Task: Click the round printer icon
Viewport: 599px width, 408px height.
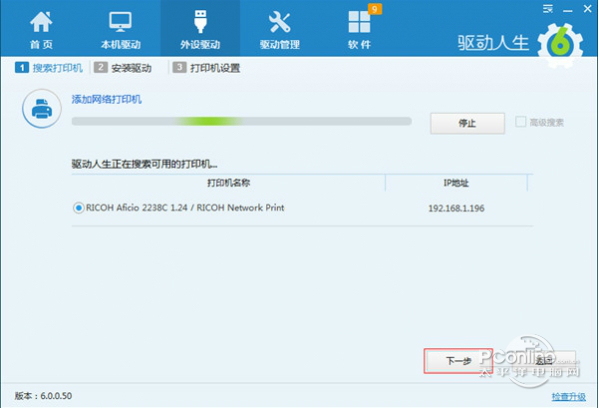Action: pos(42,109)
